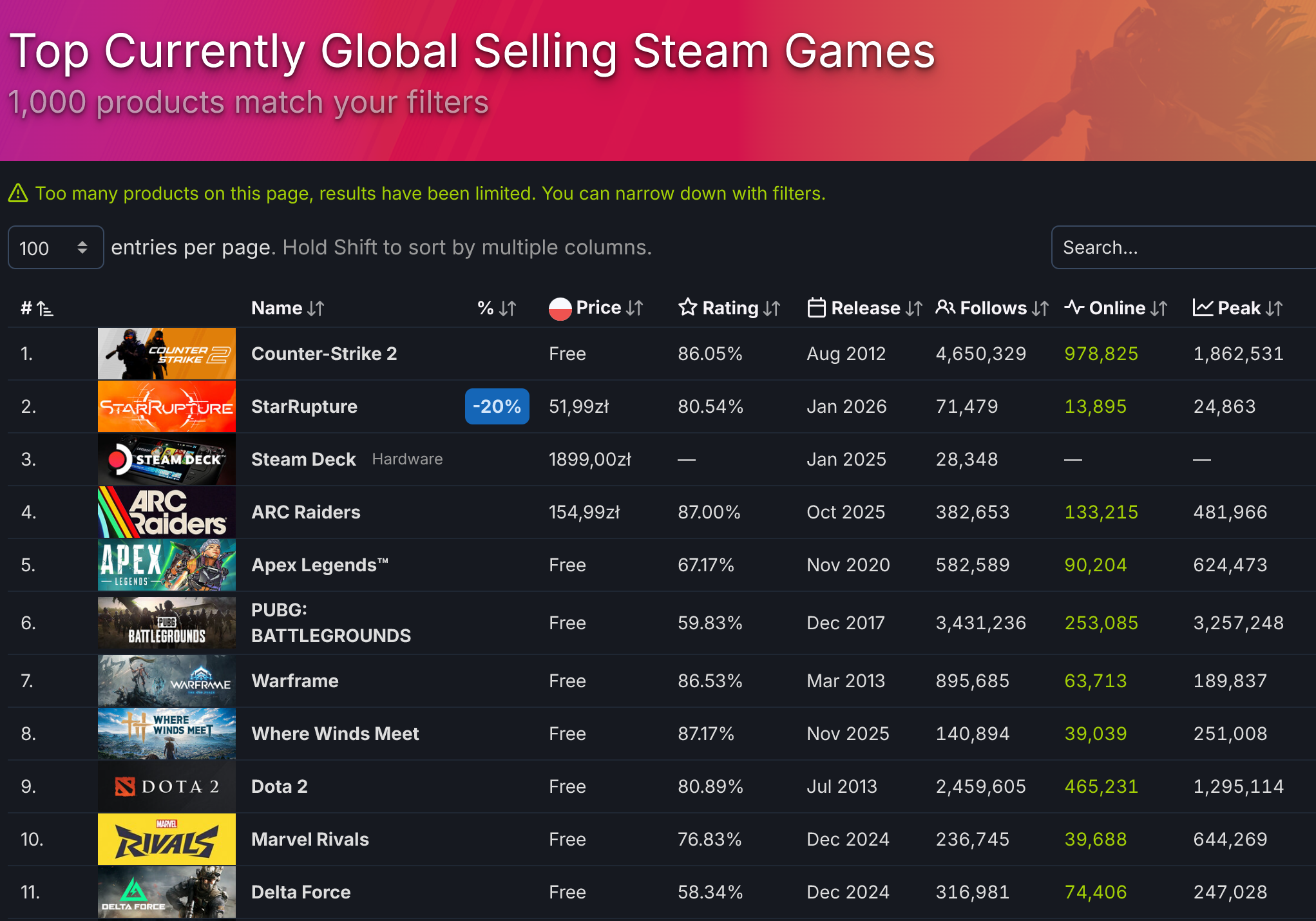Open the ARC Raiders game link

tap(305, 512)
